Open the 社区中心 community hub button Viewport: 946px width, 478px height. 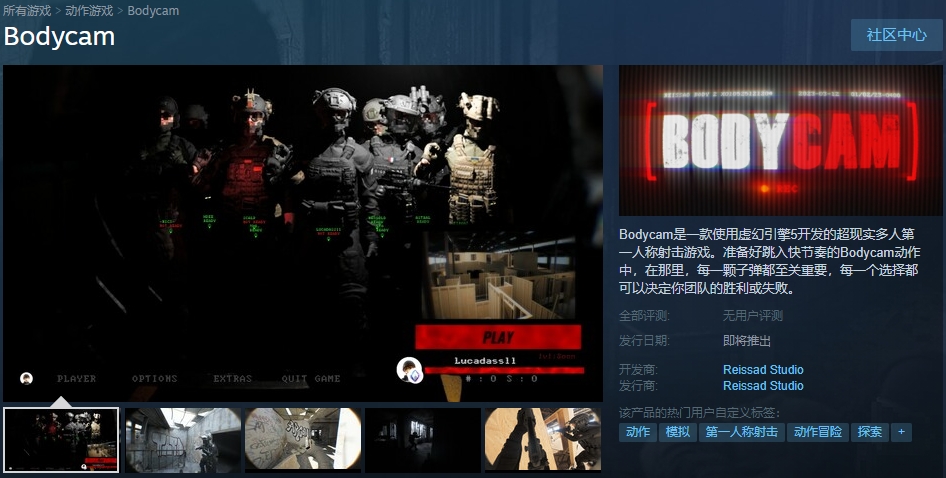pyautogui.click(x=897, y=35)
